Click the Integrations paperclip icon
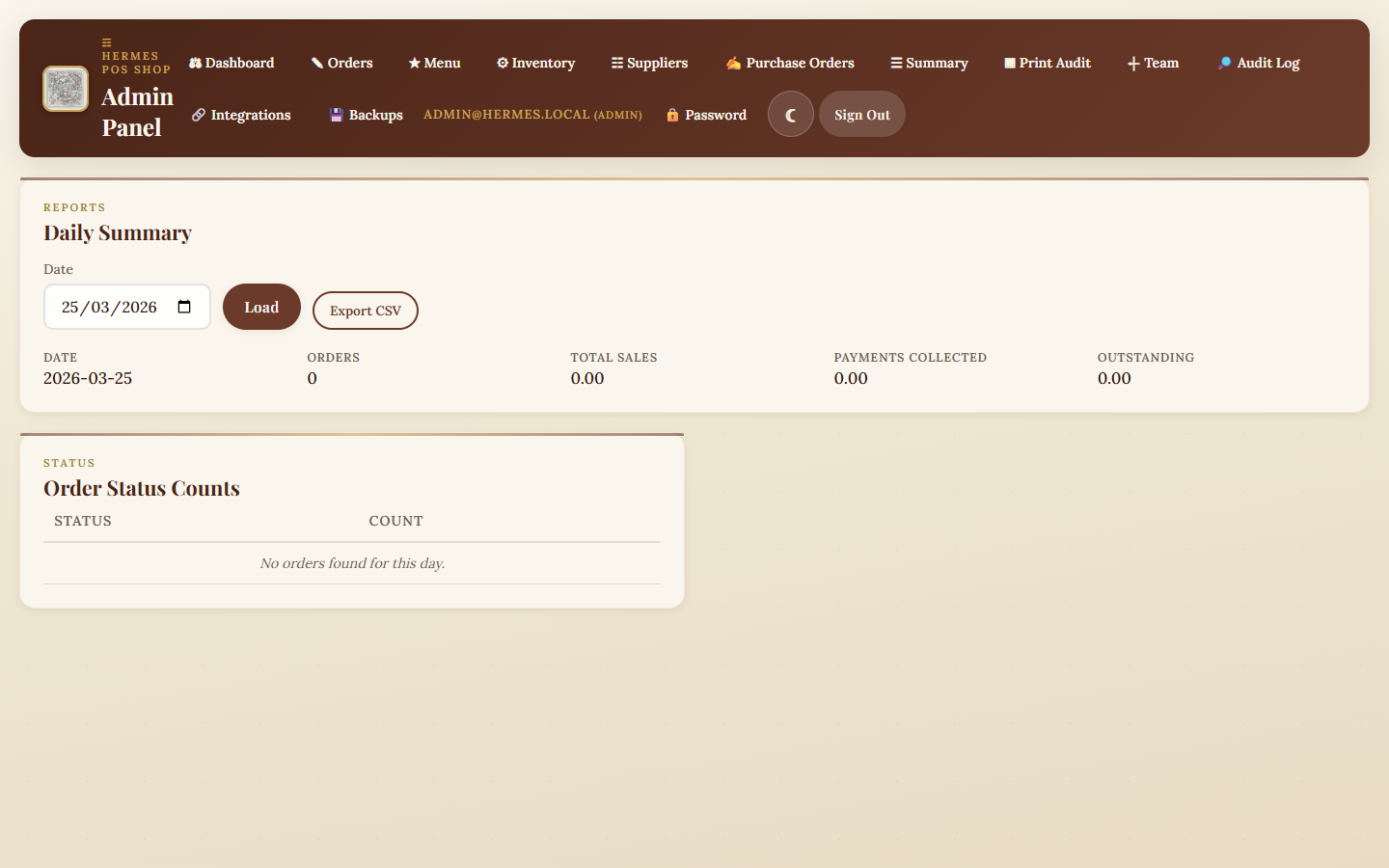The image size is (1389, 868). 198,114
